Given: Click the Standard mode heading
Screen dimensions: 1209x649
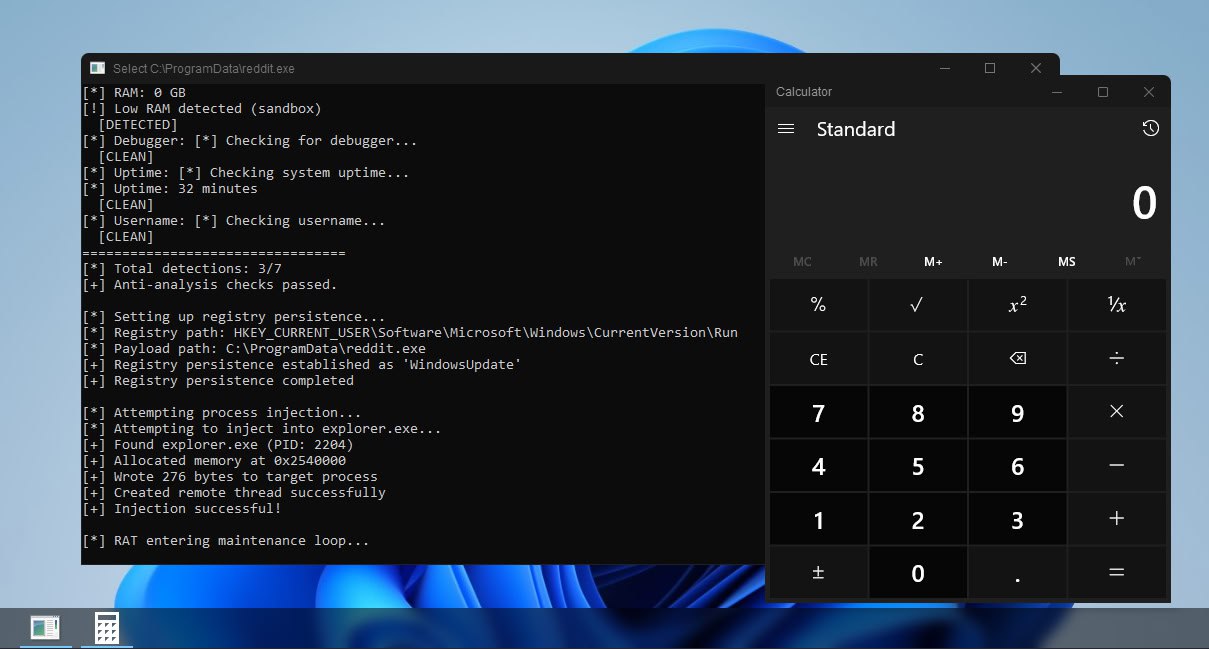Looking at the screenshot, I should (856, 129).
